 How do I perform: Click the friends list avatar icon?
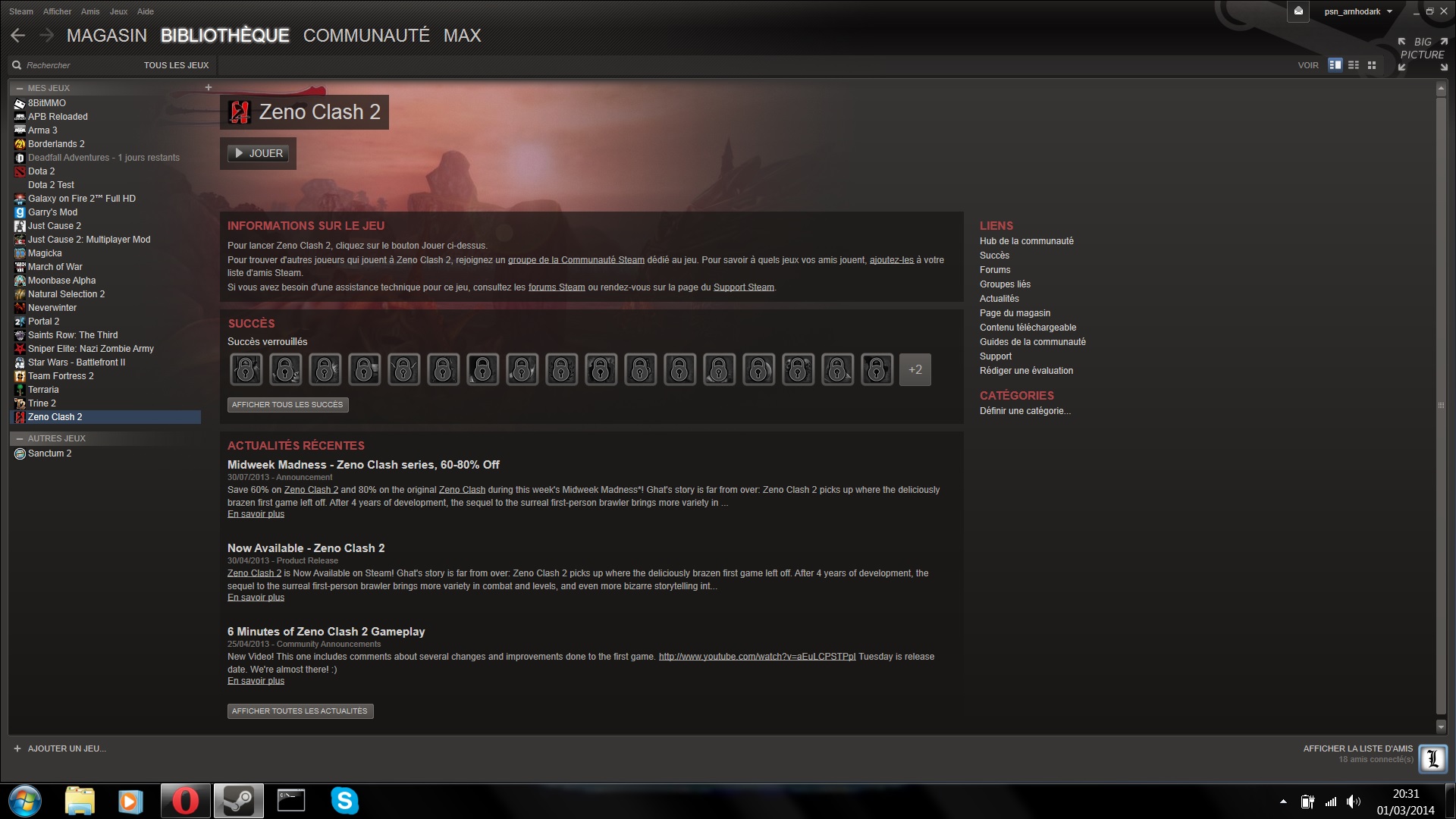pyautogui.click(x=1432, y=758)
